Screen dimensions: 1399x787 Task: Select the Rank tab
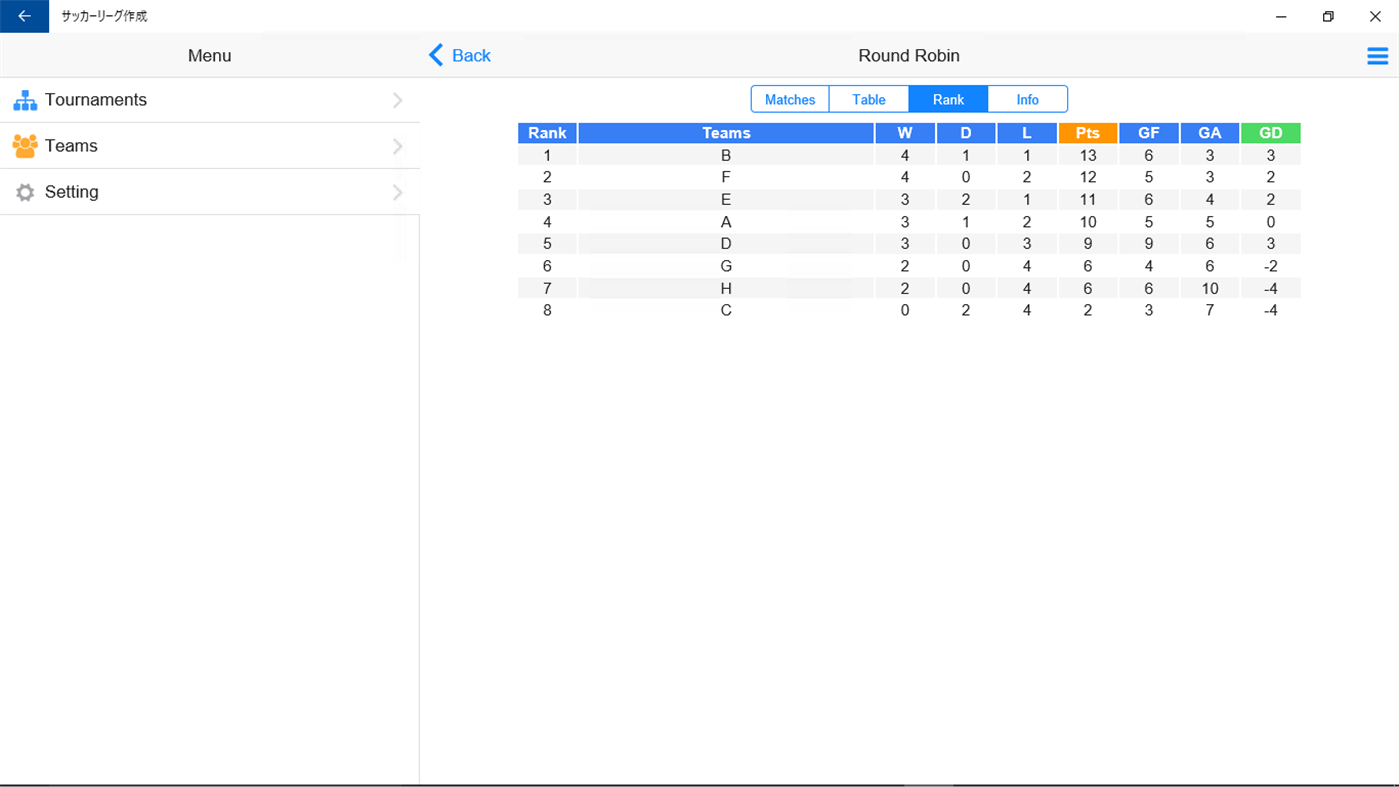[x=947, y=99]
